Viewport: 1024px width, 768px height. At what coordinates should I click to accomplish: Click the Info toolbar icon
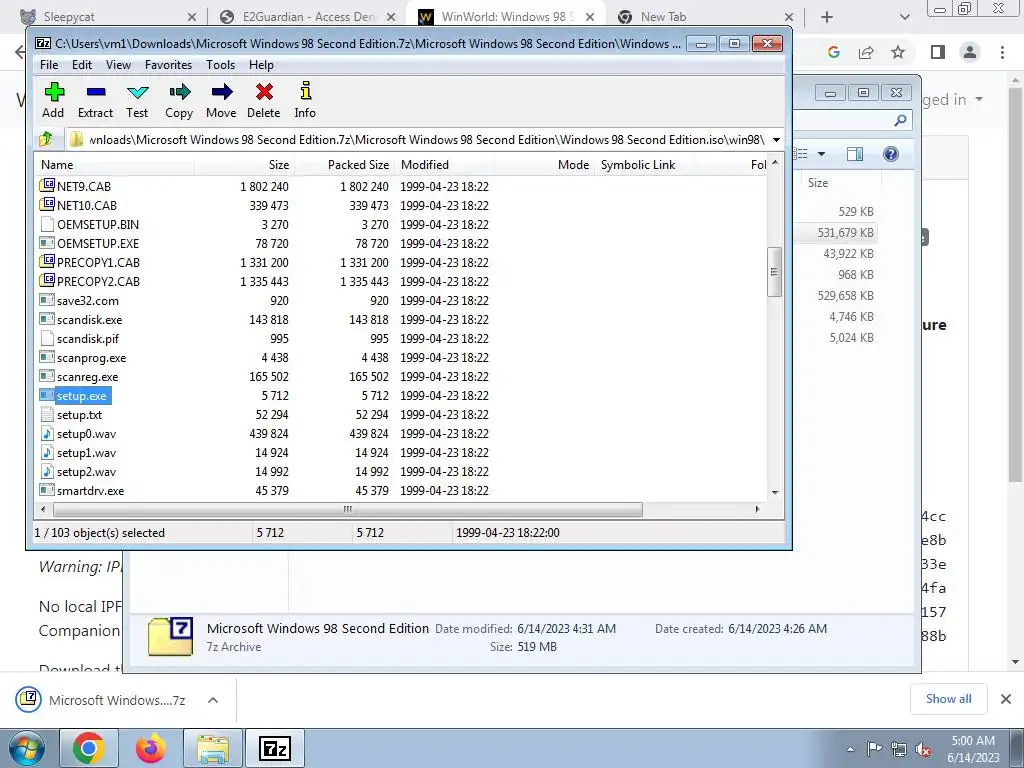305,92
